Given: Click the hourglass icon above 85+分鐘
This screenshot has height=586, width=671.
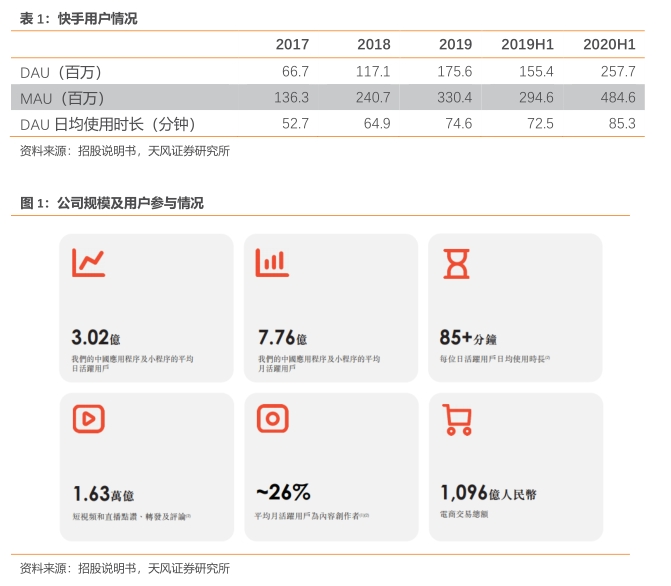Looking at the screenshot, I should 456,264.
